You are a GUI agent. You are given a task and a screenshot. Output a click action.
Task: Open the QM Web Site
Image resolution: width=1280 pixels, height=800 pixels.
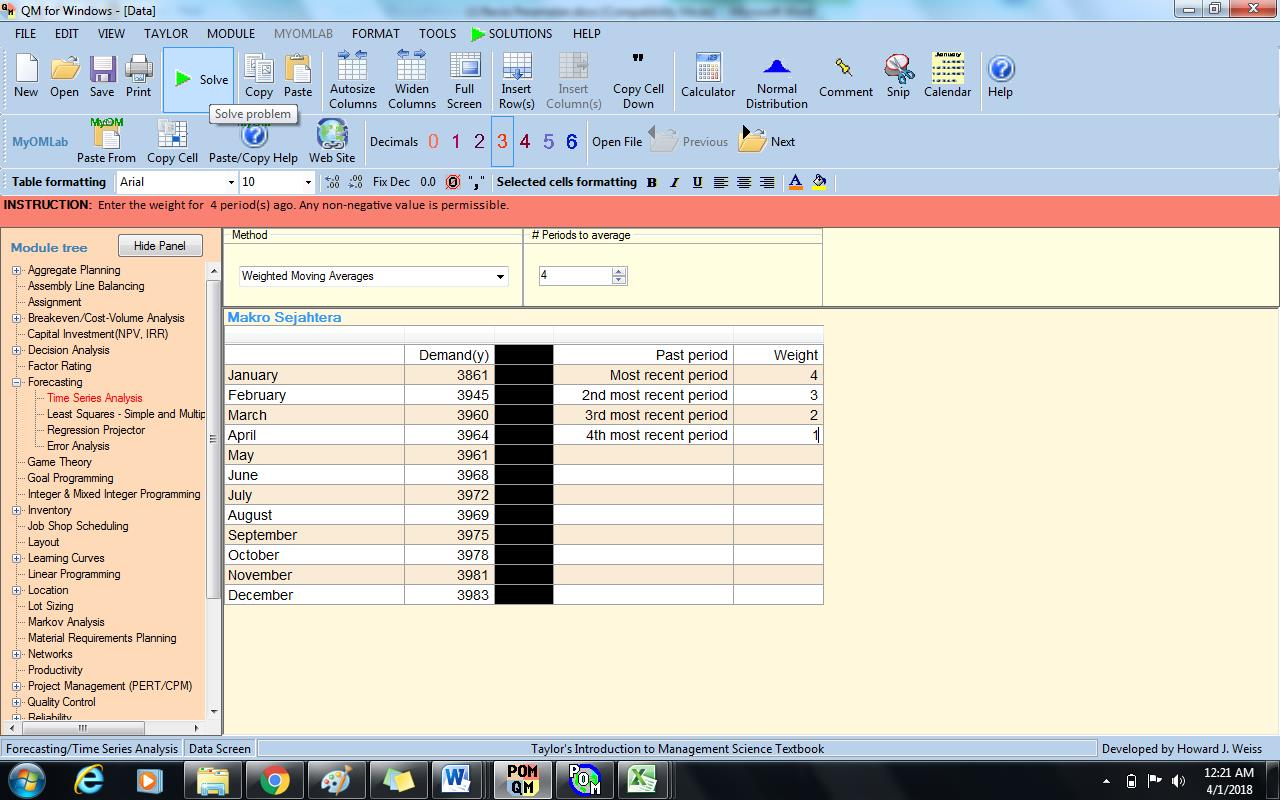pos(332,135)
